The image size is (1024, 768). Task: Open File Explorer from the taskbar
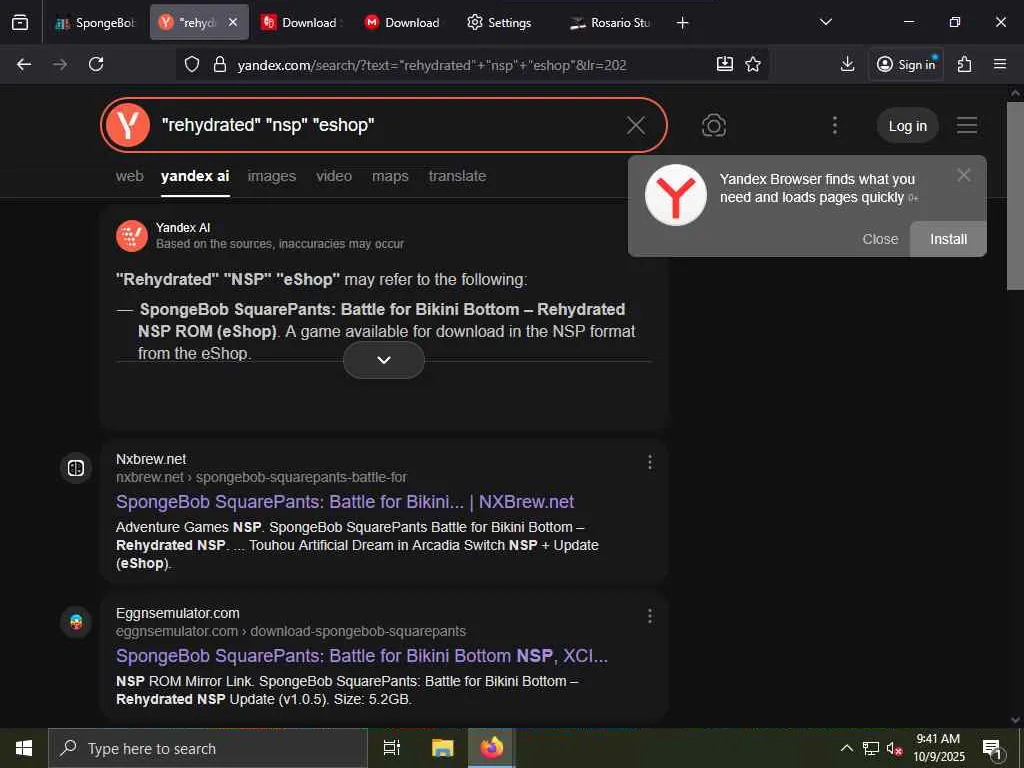442,748
